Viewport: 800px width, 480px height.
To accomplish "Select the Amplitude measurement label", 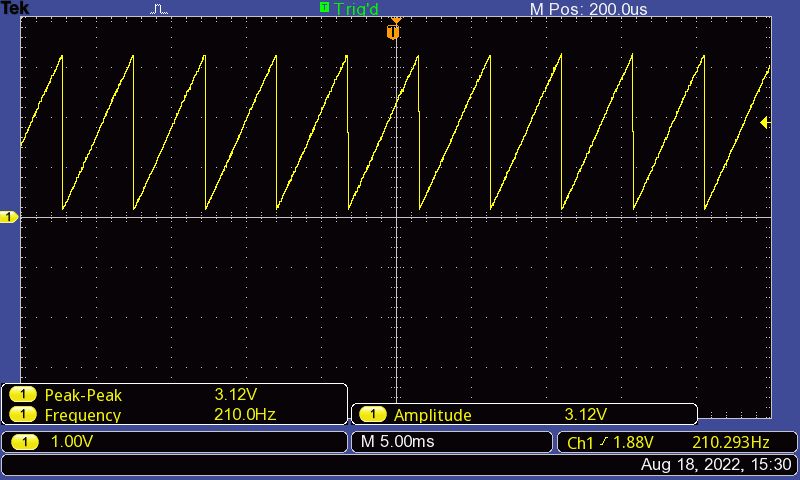I will (x=433, y=415).
